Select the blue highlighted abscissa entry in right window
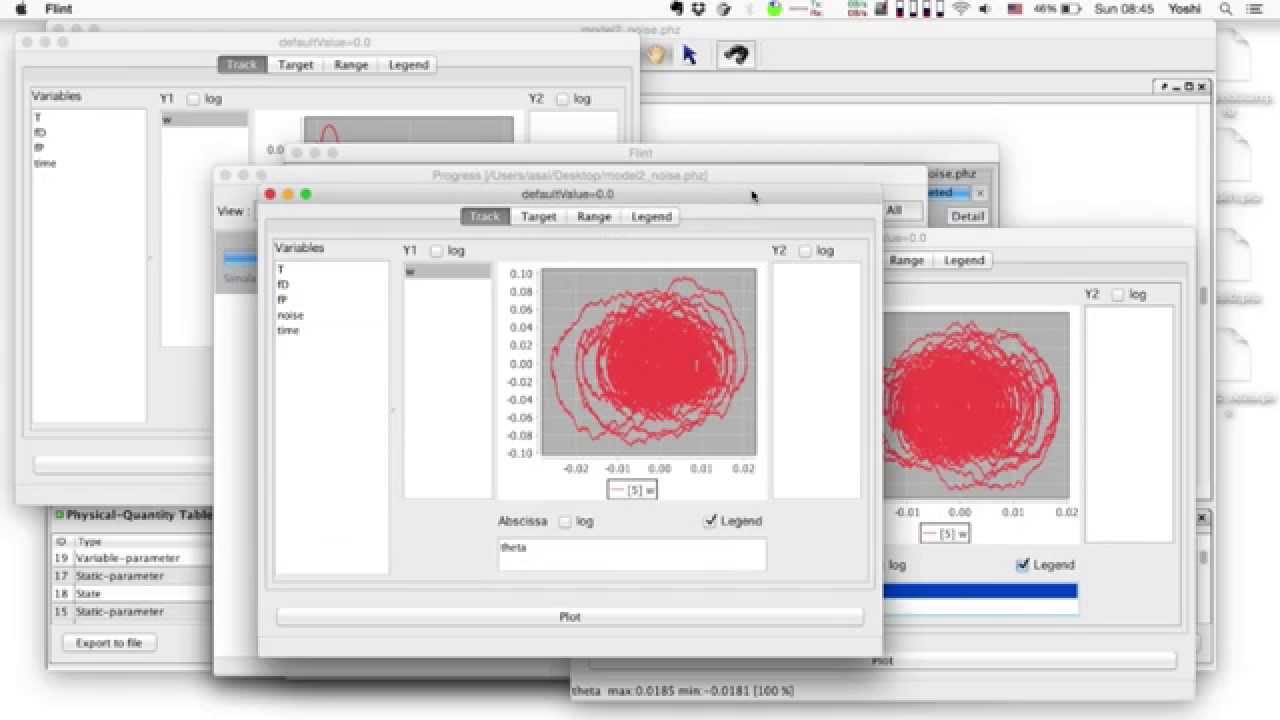 (982, 591)
